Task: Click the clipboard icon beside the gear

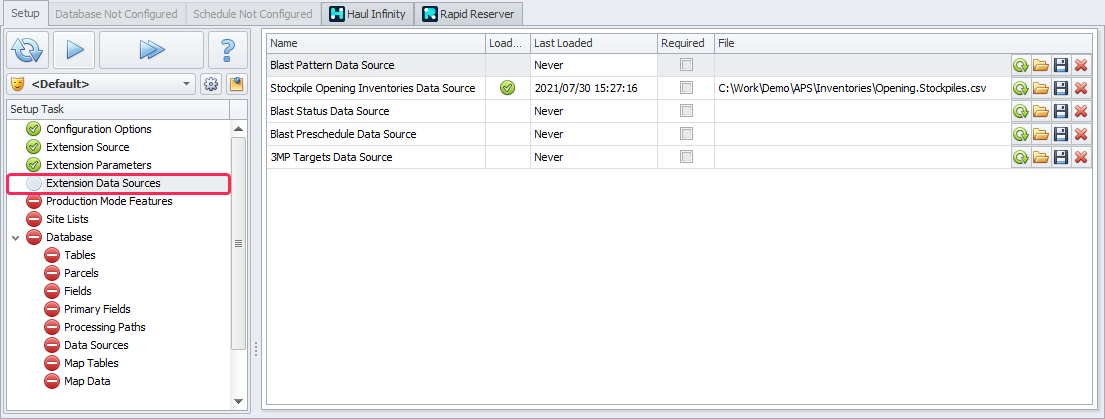Action: tap(236, 85)
